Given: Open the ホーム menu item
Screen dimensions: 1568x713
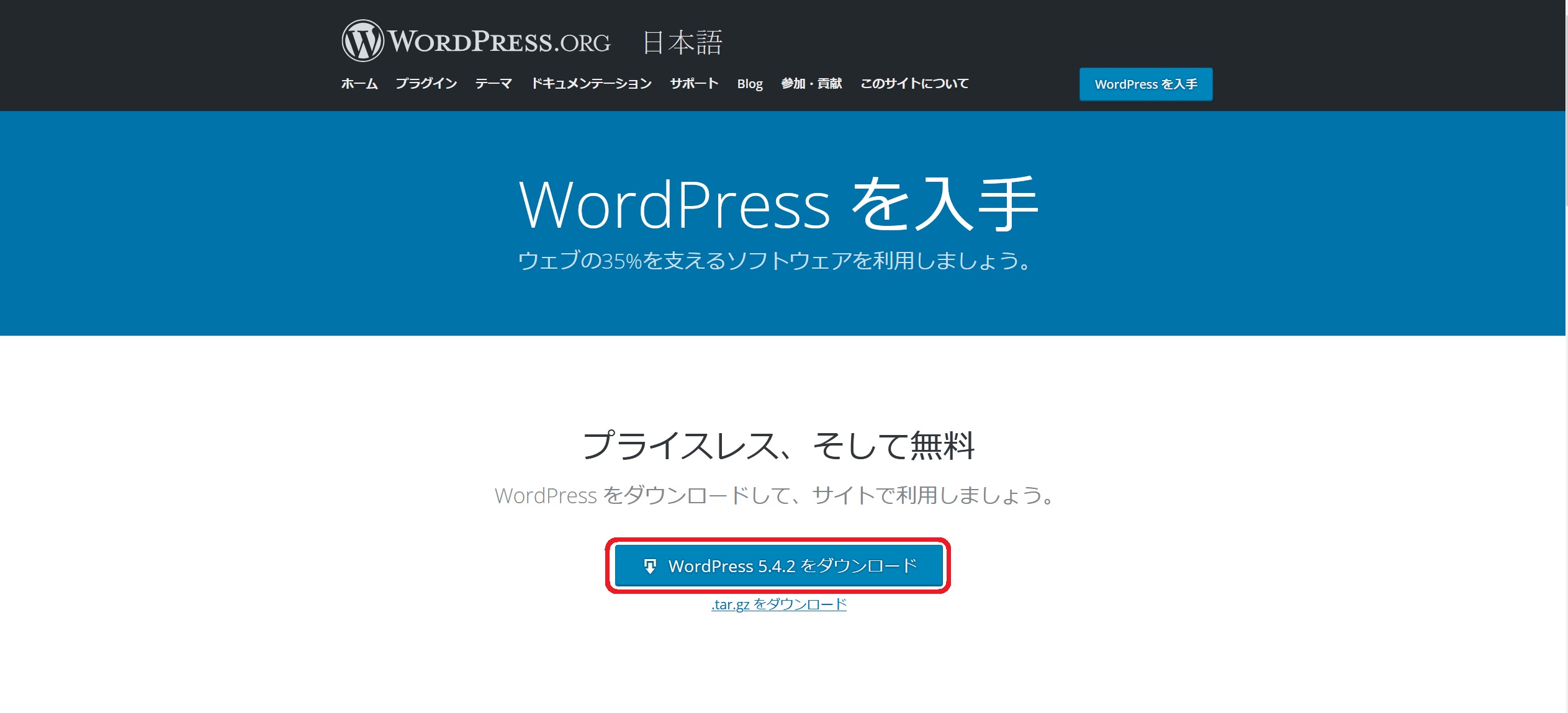Looking at the screenshot, I should (359, 84).
